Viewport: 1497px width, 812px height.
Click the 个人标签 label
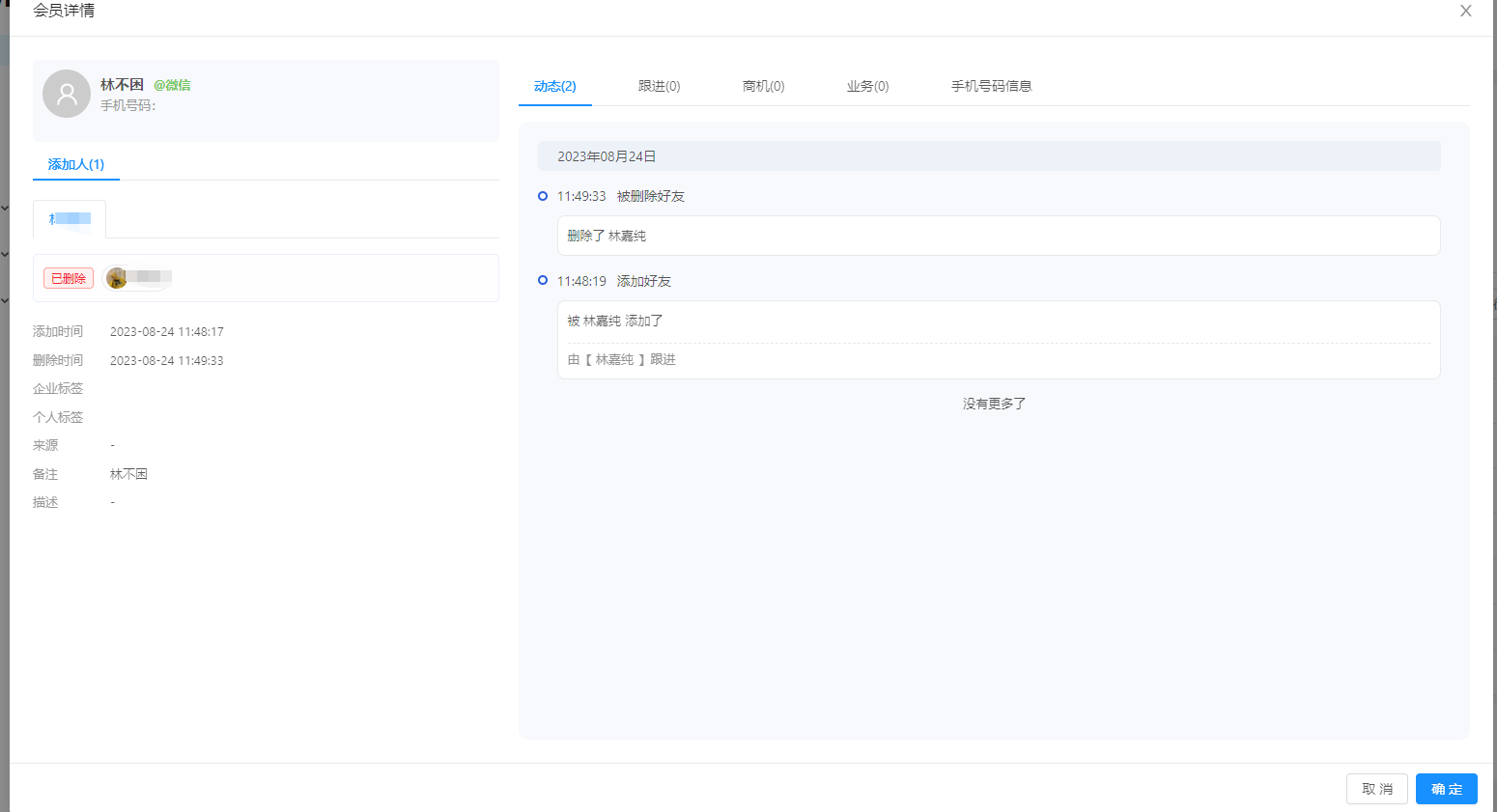[x=58, y=417]
